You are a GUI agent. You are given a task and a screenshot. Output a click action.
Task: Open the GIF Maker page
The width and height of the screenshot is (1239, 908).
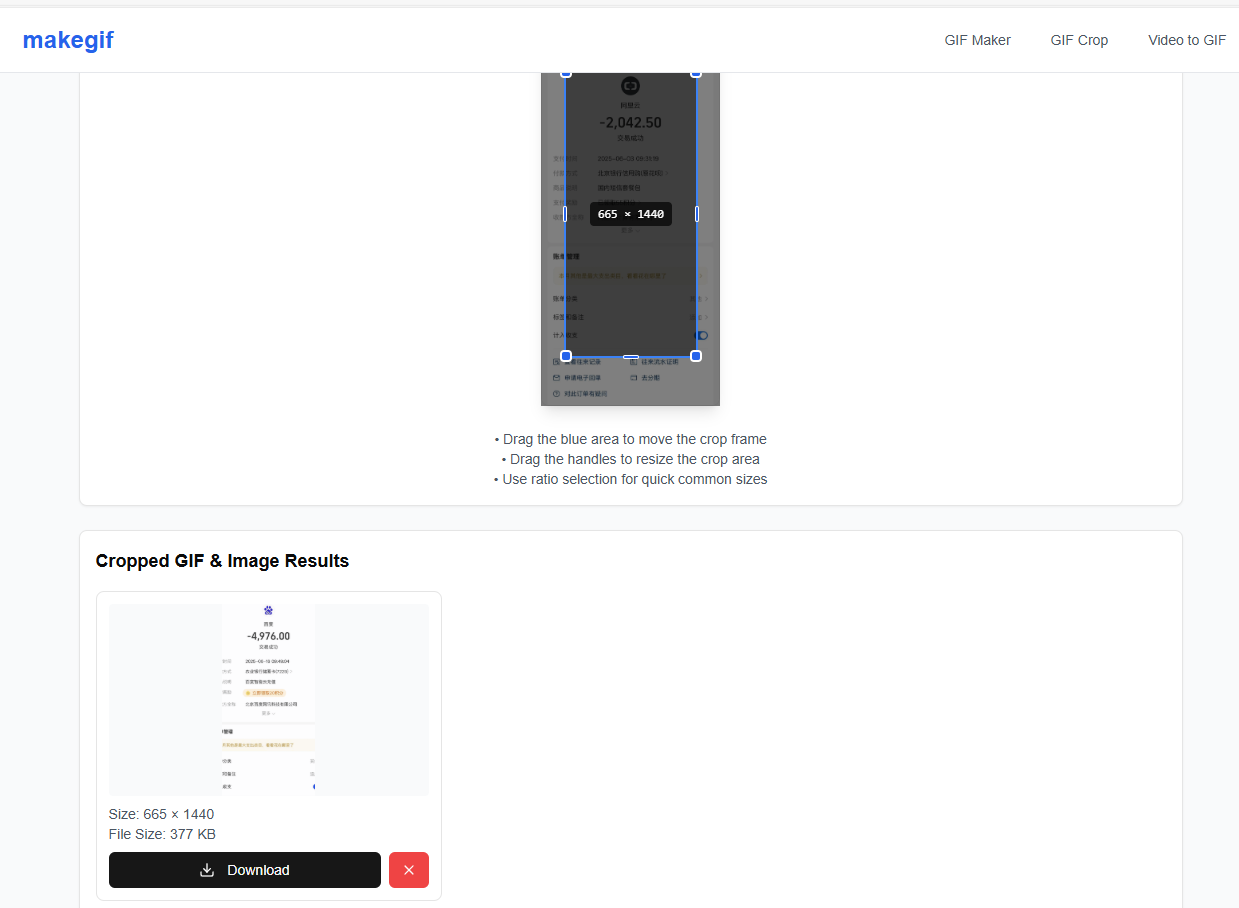977,41
